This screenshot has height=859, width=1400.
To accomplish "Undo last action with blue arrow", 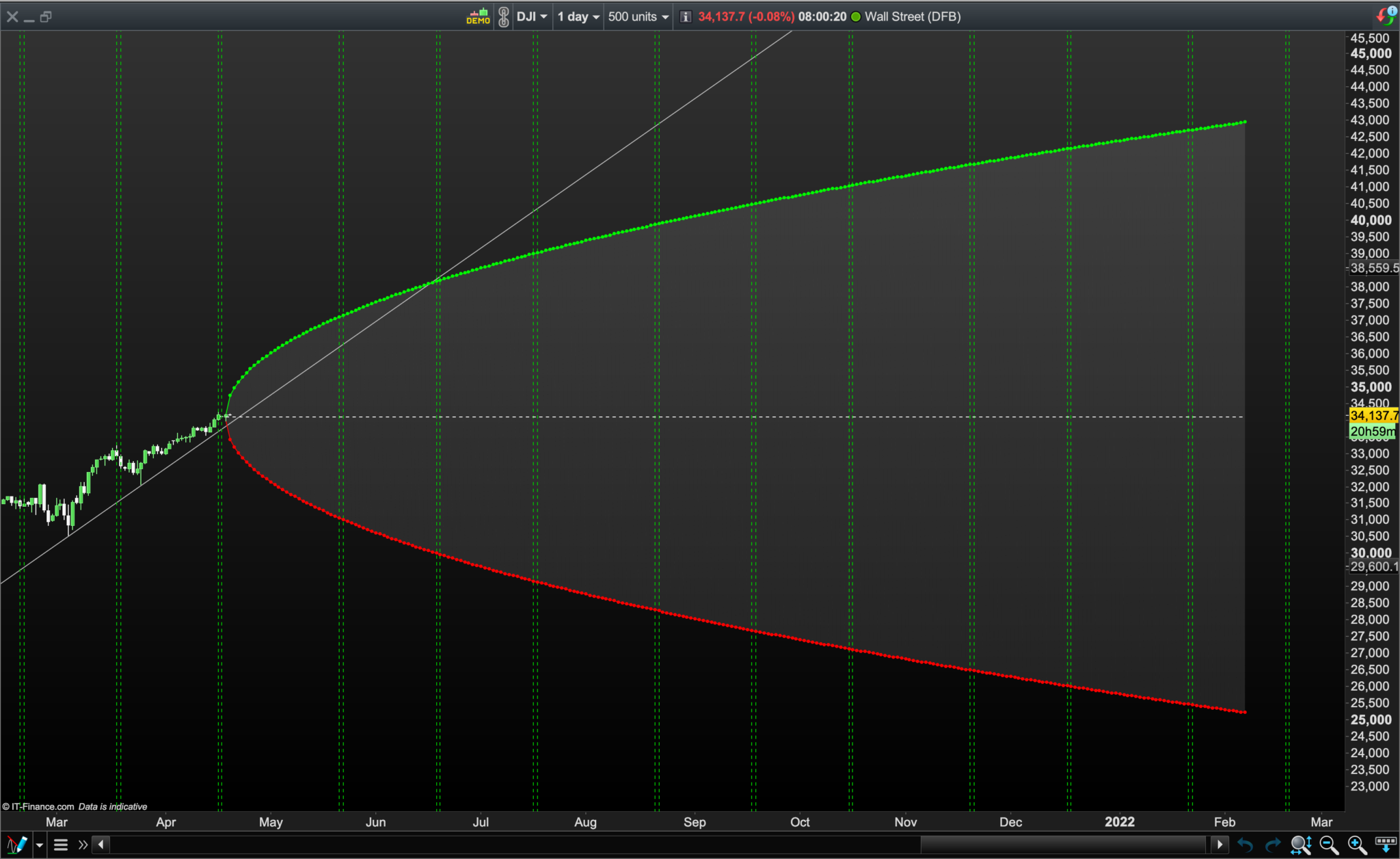I will coord(1245,845).
